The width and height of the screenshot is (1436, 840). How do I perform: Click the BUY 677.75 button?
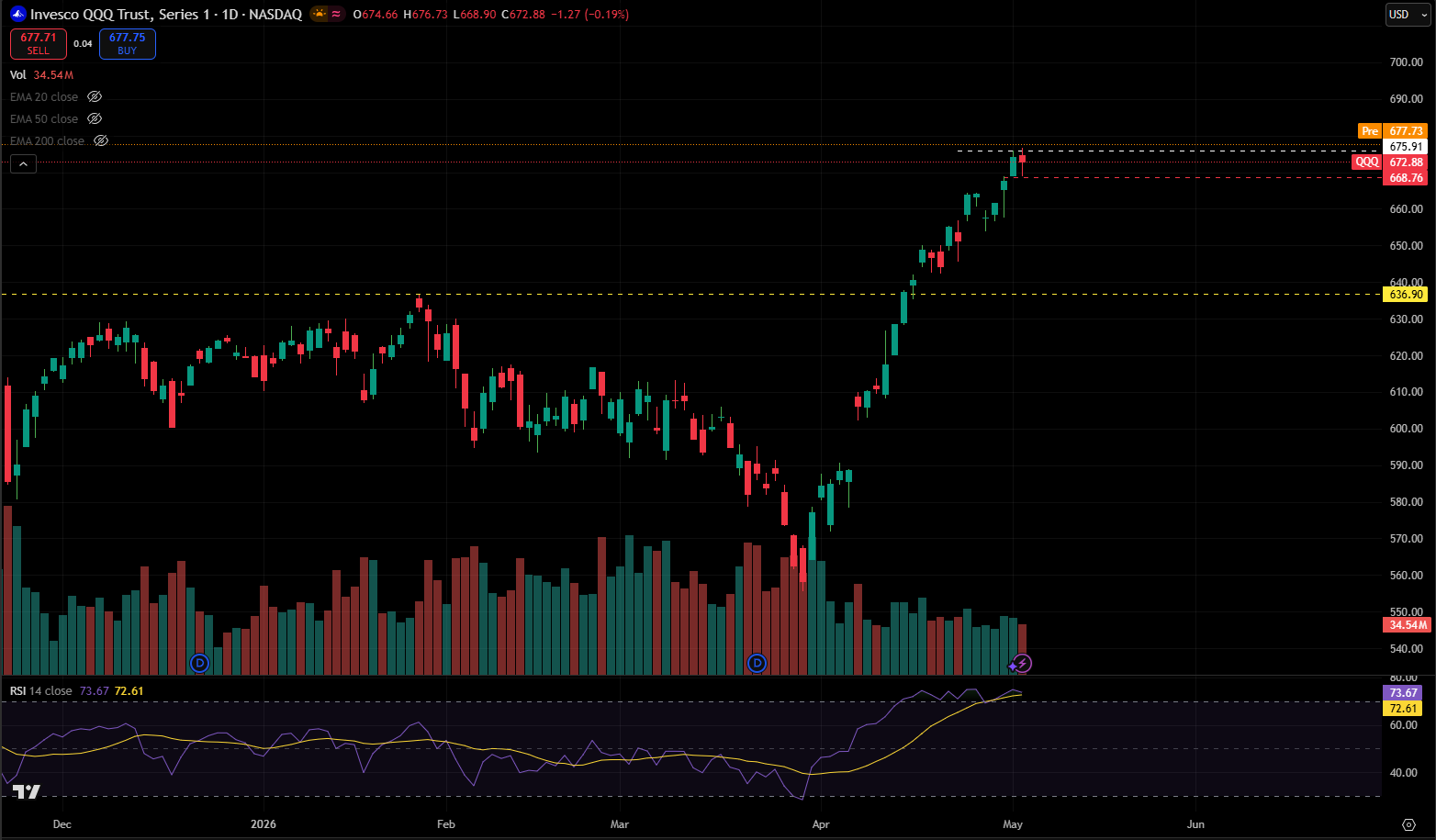pyautogui.click(x=128, y=44)
